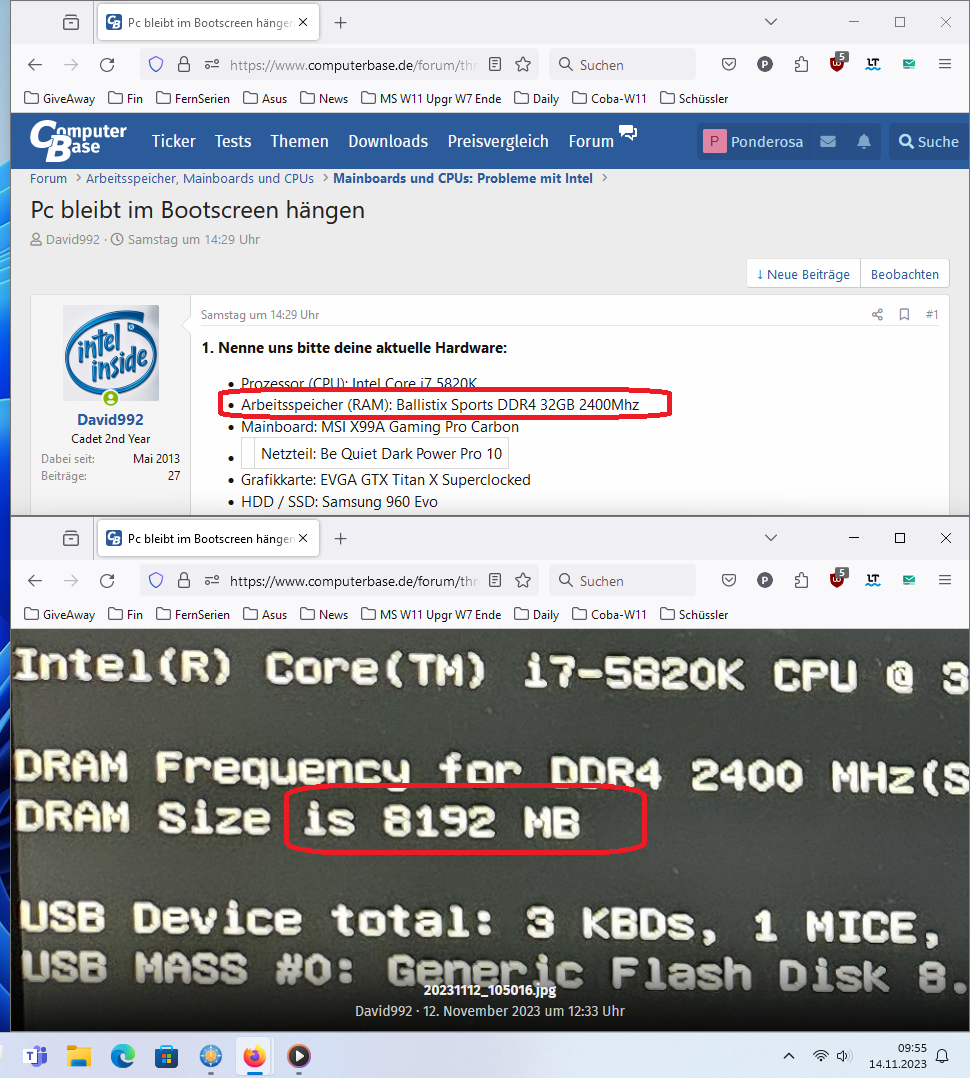Click Beobachten to watch the thread
This screenshot has width=970, height=1078.
coord(905,274)
